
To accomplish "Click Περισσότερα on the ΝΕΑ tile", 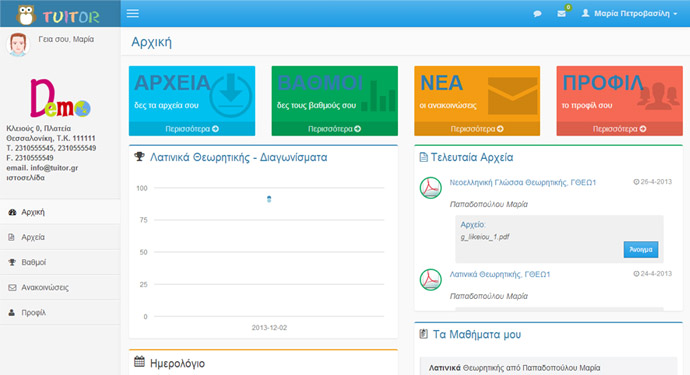I will (477, 129).
